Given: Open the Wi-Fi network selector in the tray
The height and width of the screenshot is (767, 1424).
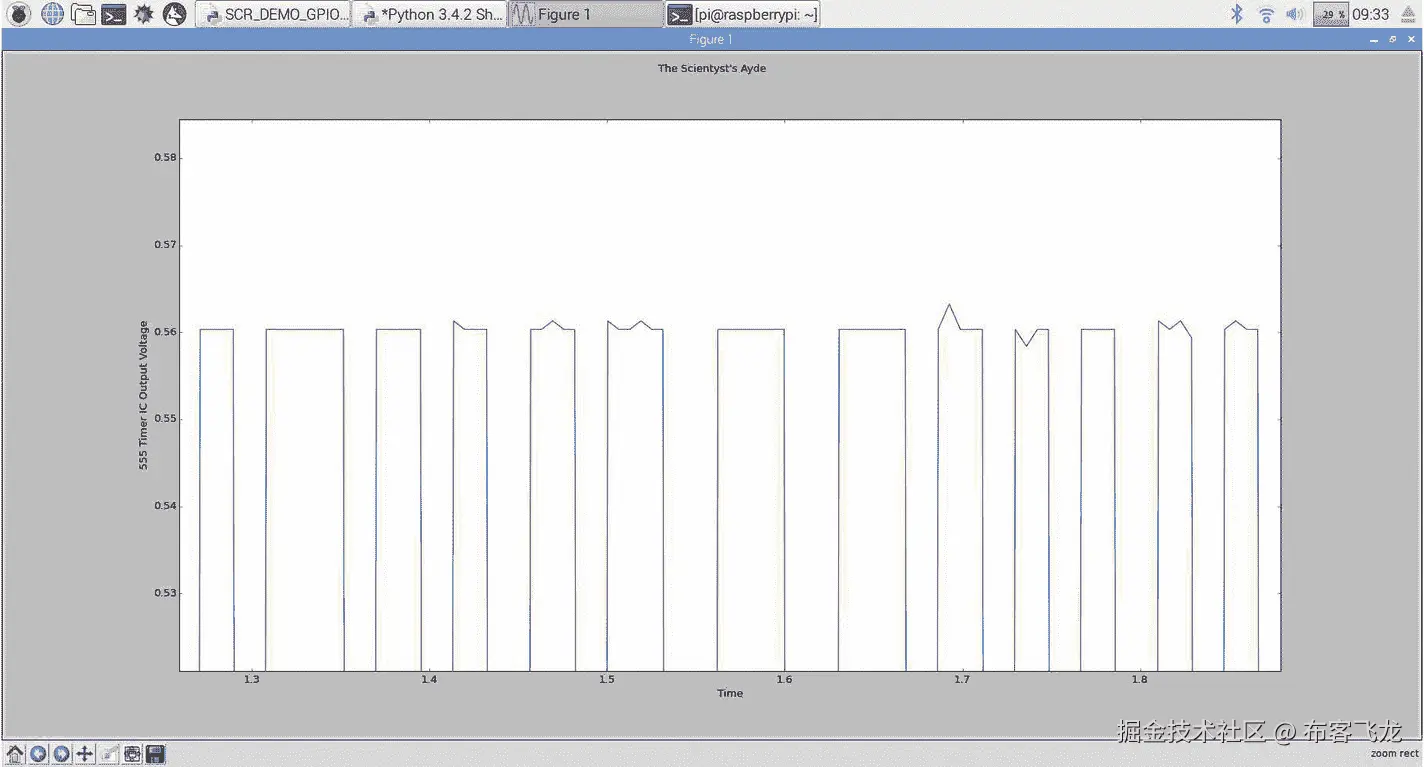Looking at the screenshot, I should (1266, 14).
